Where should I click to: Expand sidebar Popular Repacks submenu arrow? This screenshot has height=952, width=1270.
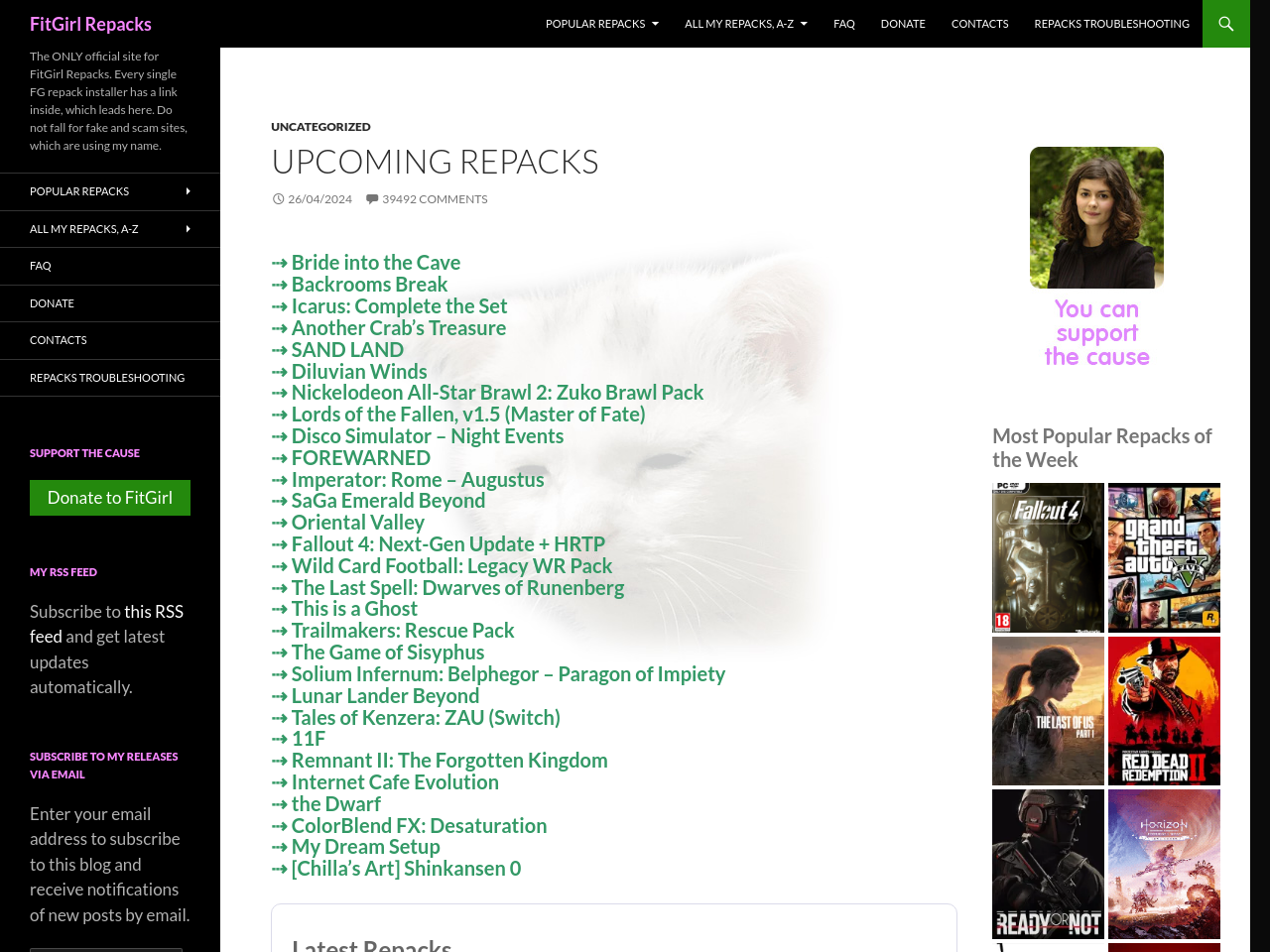coord(188,191)
